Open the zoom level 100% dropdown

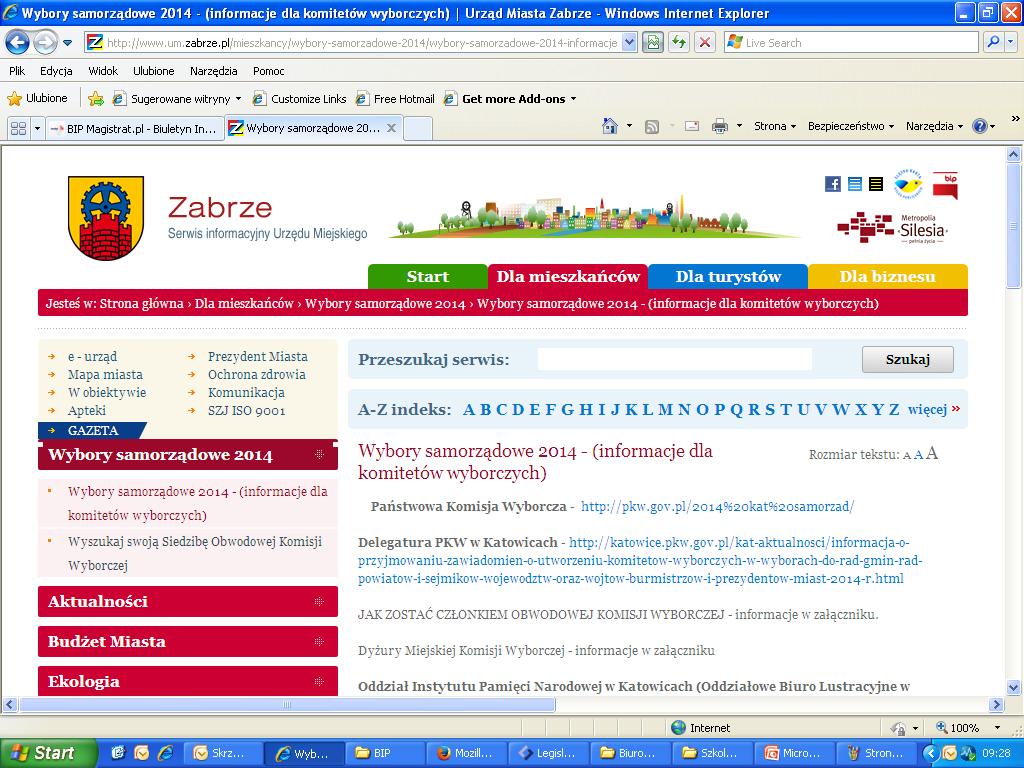(997, 728)
